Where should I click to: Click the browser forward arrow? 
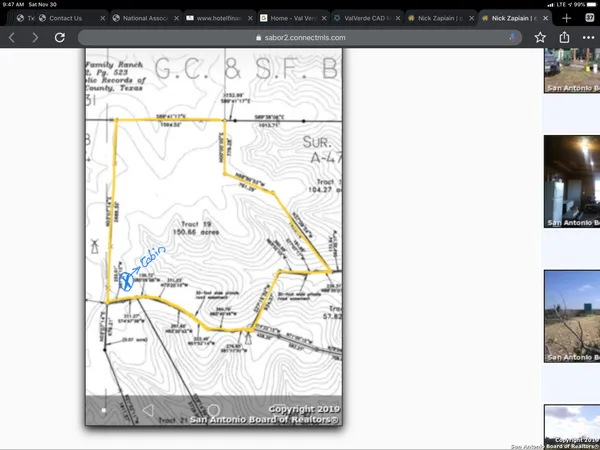pyautogui.click(x=35, y=37)
